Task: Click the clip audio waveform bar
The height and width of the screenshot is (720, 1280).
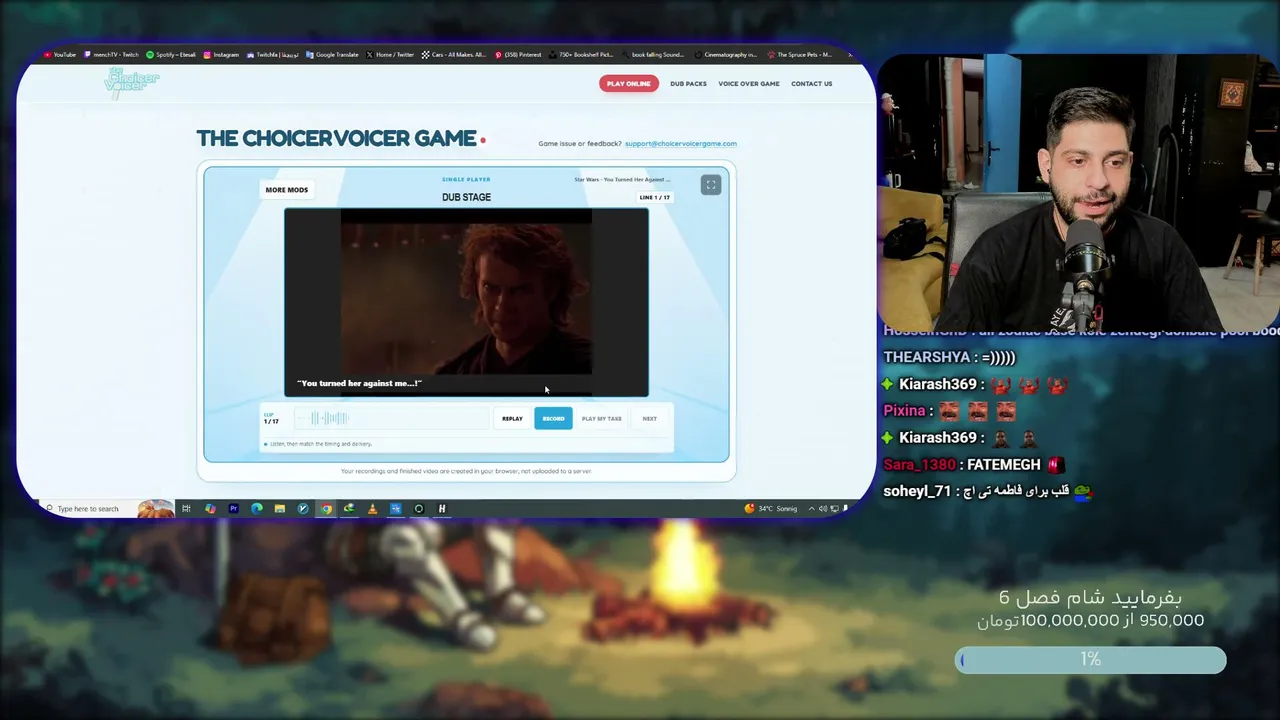Action: (x=390, y=418)
